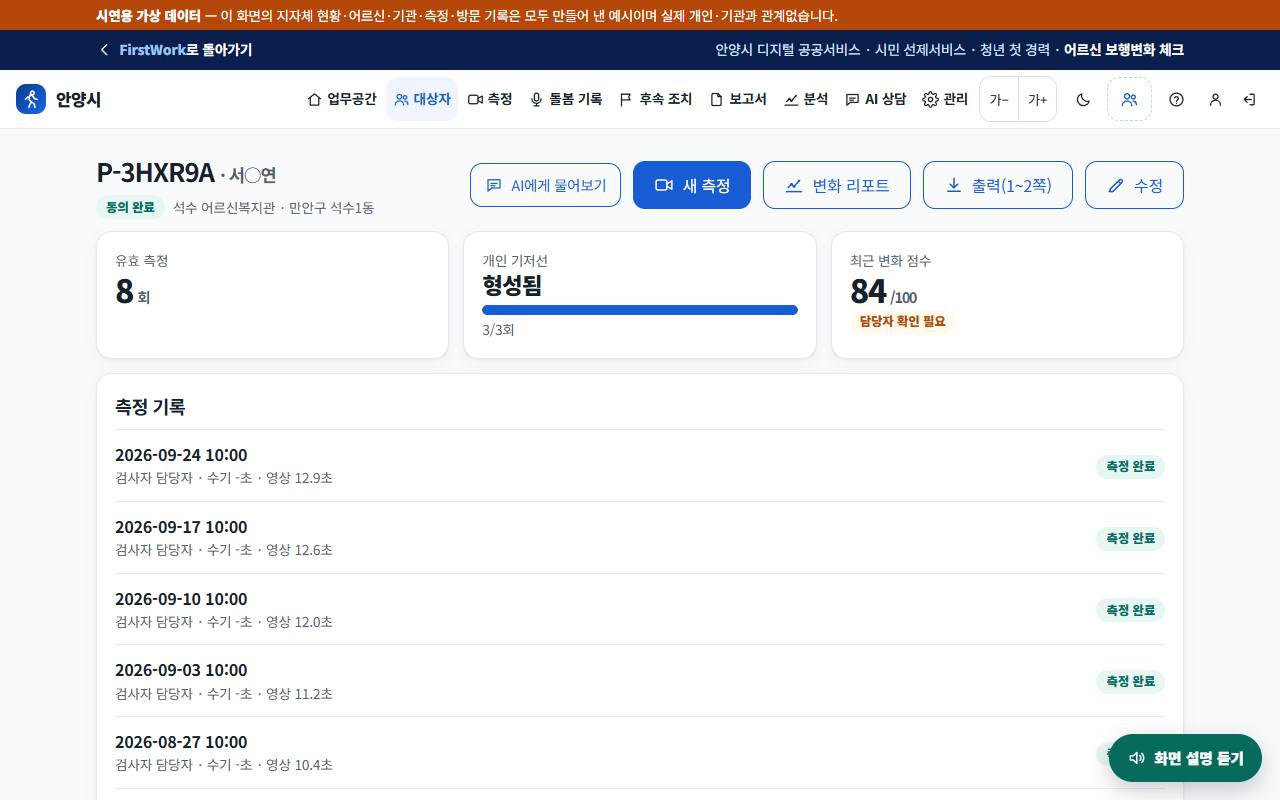Click the 유효 측정 count 8회
This screenshot has width=1280, height=800.
pos(133,291)
